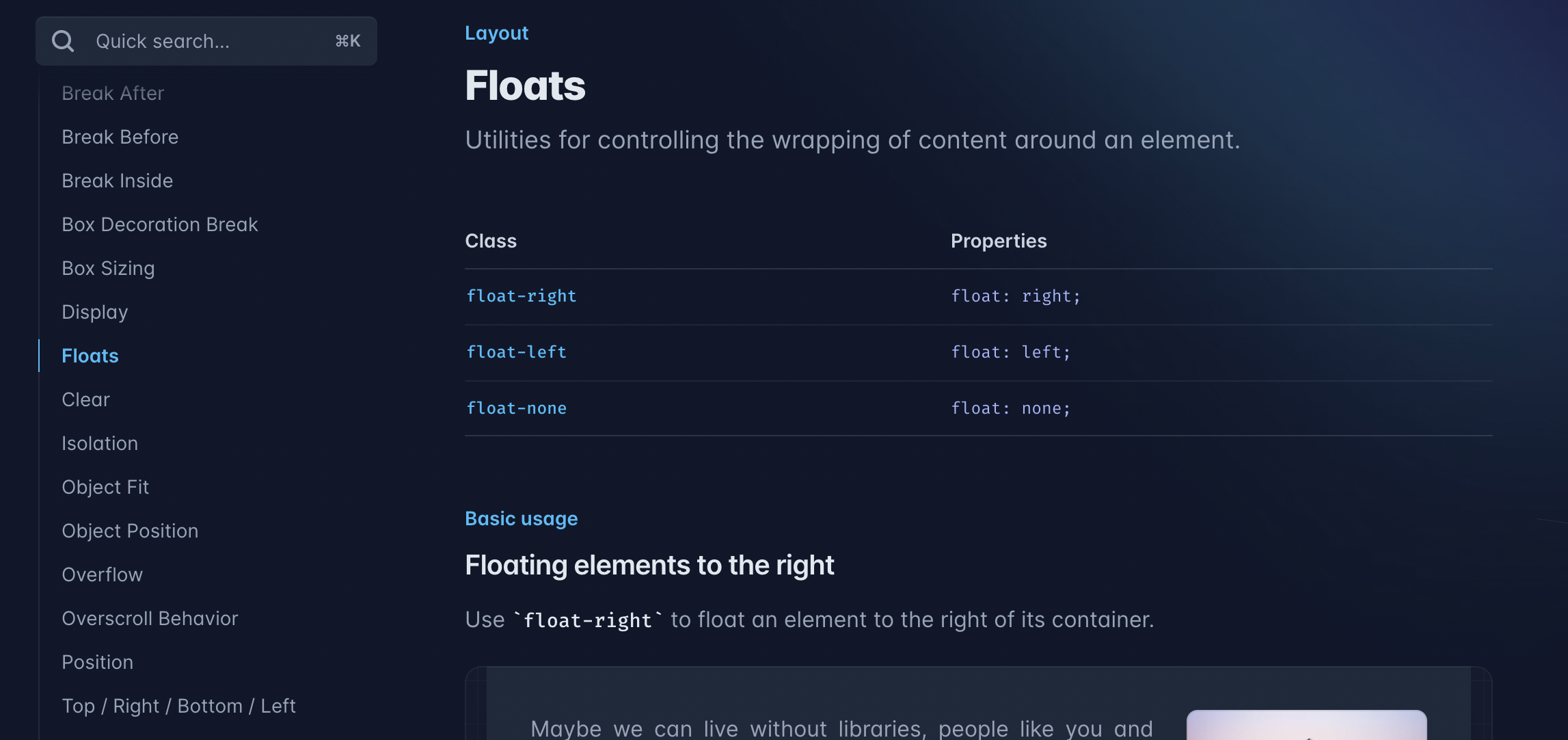Image resolution: width=1568 pixels, height=740 pixels.
Task: Open the Quick search field
Action: tap(206, 41)
